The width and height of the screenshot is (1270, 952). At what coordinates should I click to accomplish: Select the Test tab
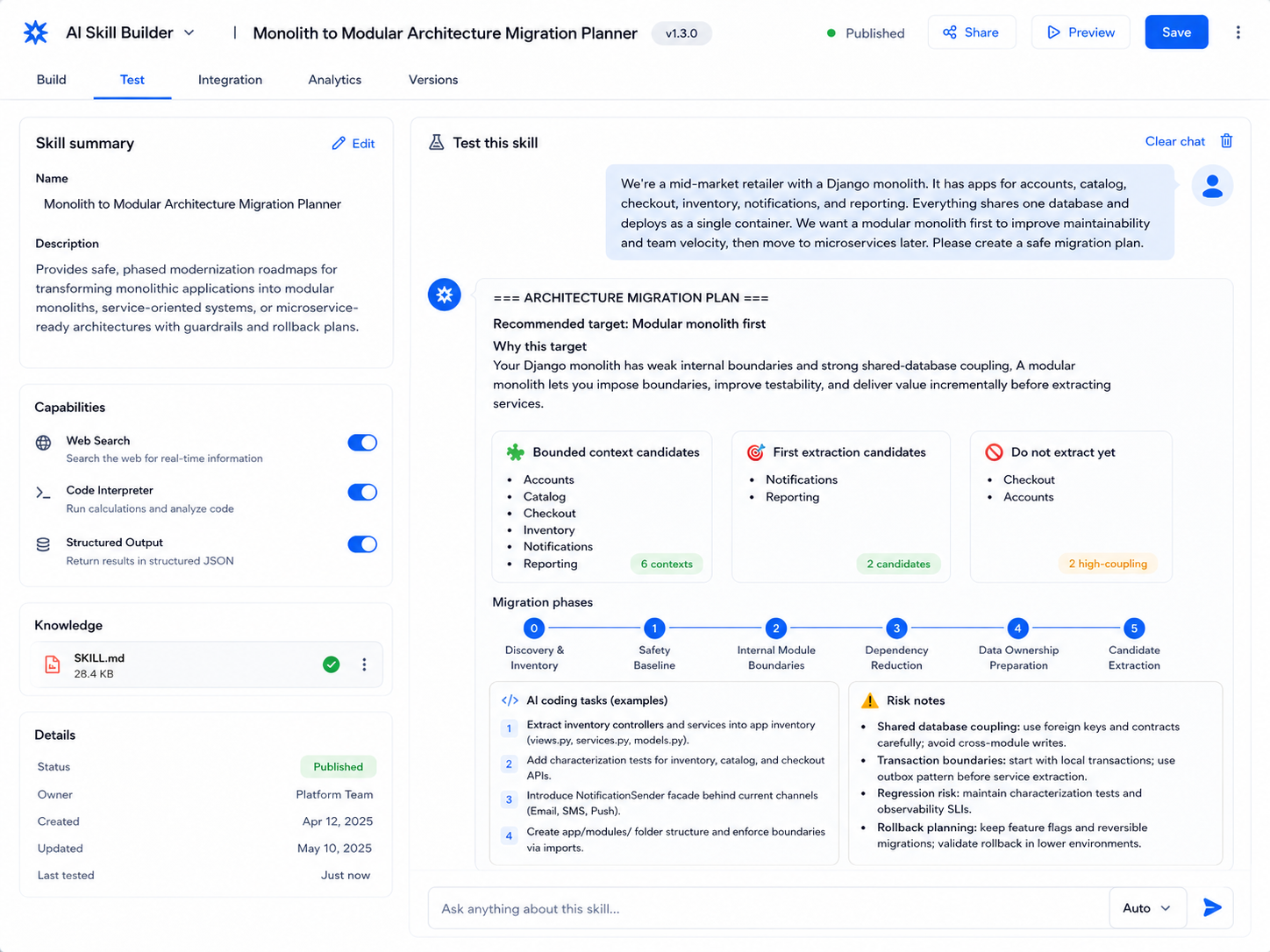click(132, 80)
